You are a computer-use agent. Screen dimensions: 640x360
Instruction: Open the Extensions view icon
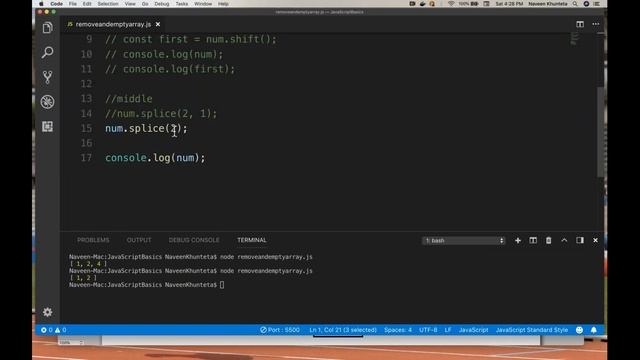47,127
